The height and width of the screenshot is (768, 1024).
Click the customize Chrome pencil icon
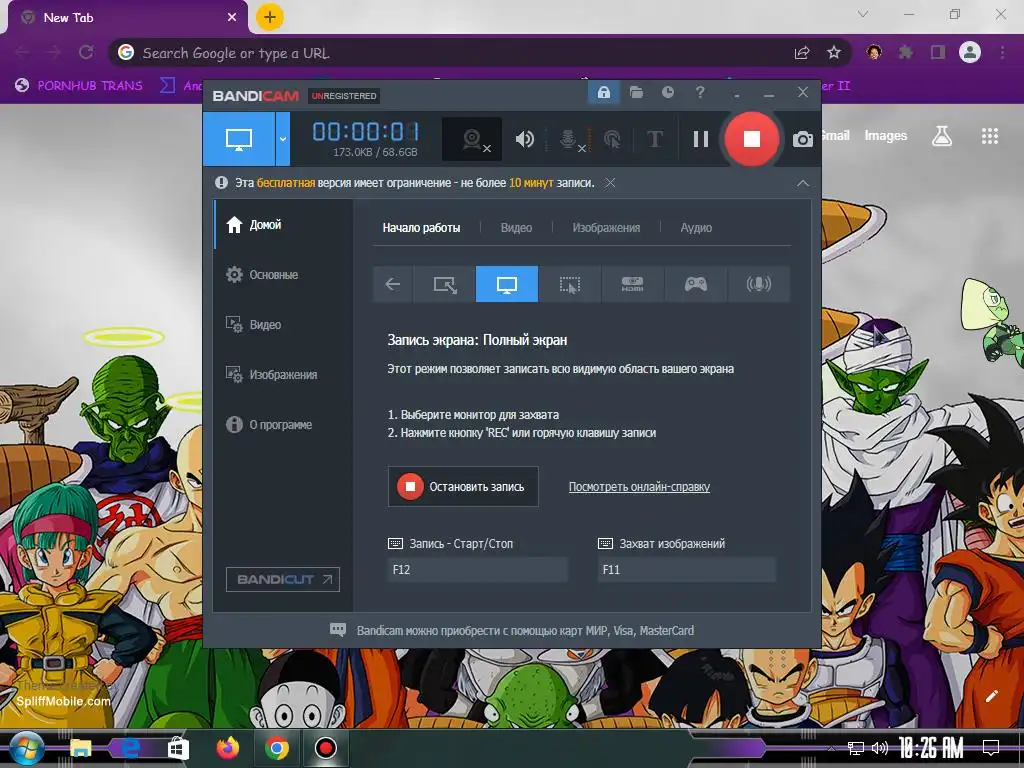click(991, 696)
